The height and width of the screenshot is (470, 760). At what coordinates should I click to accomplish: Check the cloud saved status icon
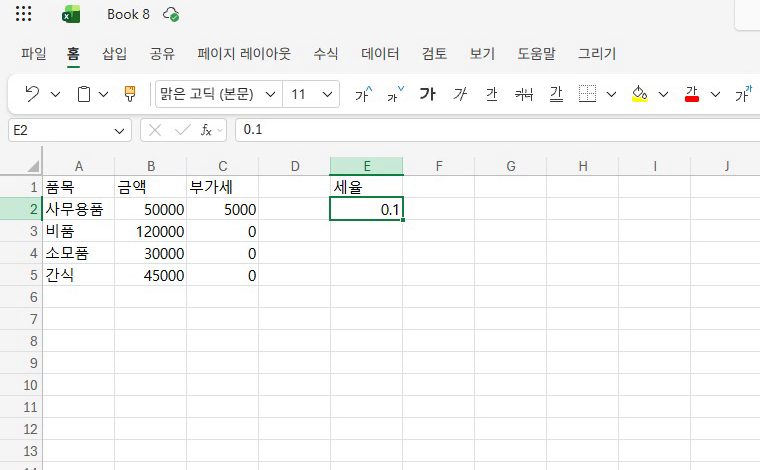(x=171, y=15)
